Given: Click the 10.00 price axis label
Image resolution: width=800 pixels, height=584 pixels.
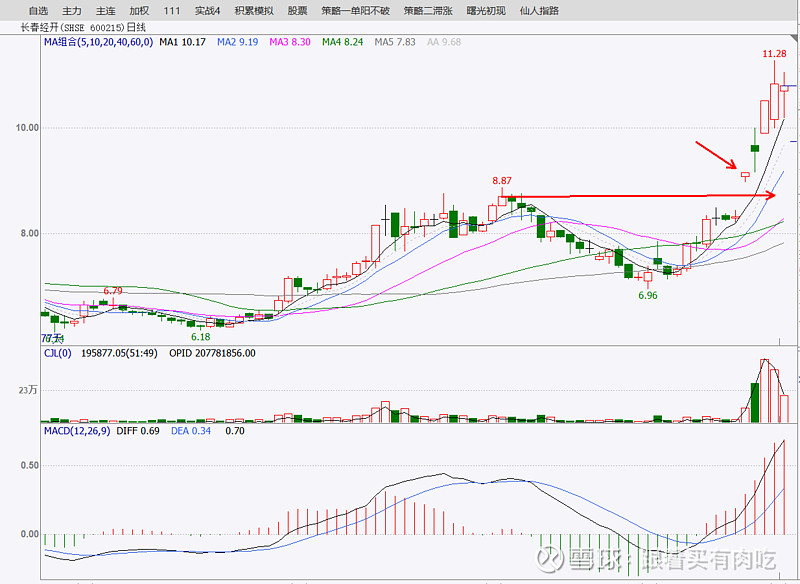Looking at the screenshot, I should click(27, 128).
